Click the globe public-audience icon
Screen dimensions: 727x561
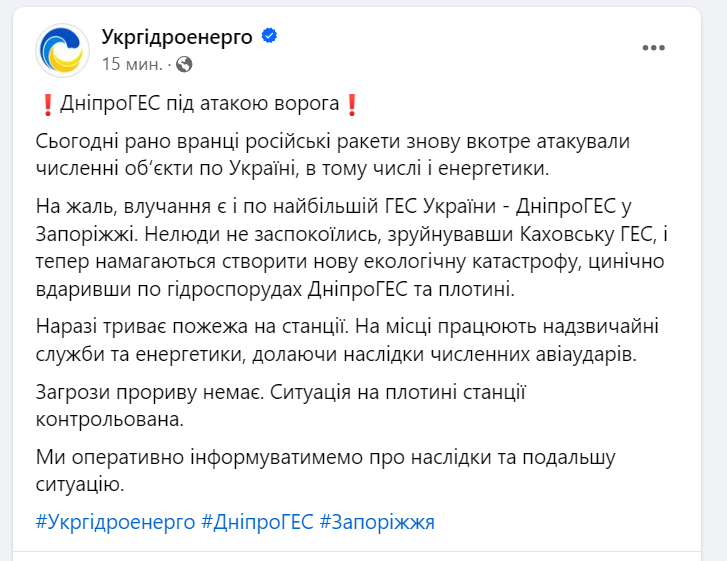184,63
